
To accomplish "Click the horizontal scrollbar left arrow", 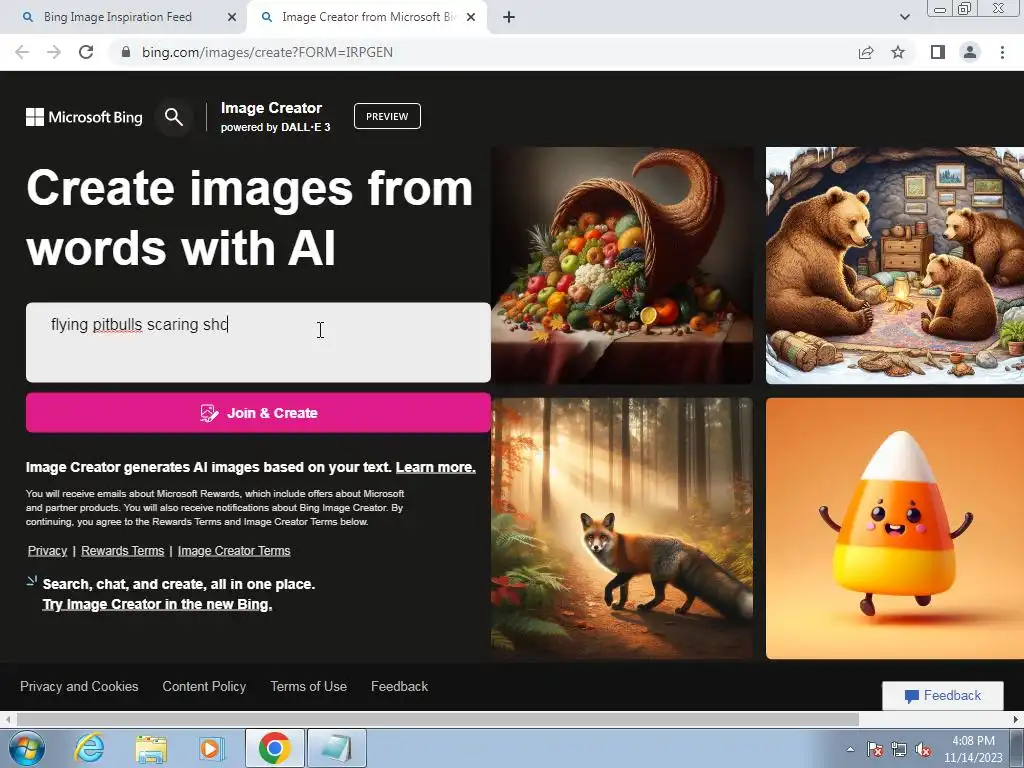I will point(7,719).
